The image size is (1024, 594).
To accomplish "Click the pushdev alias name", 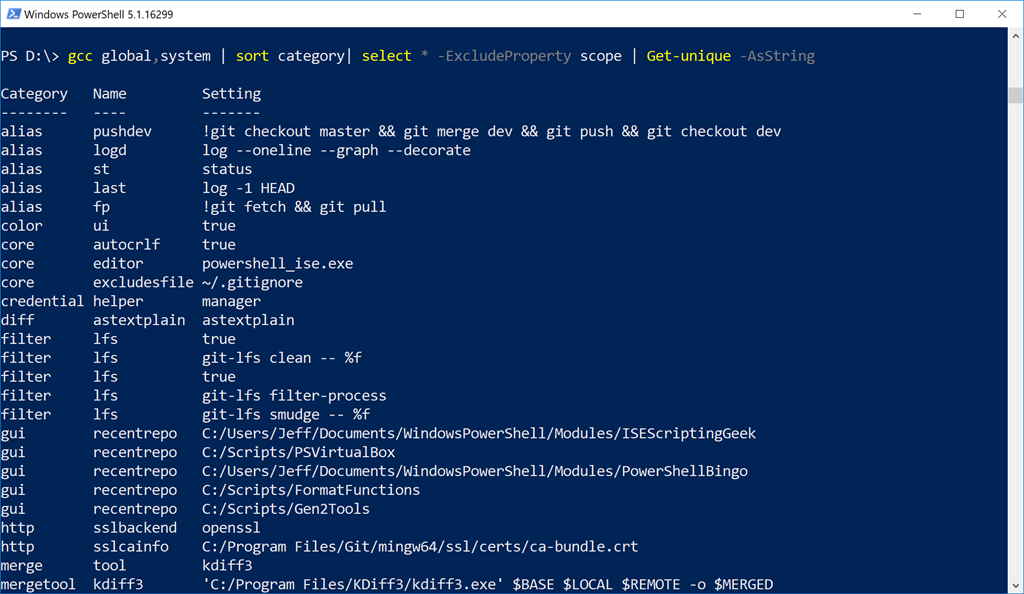I will tap(122, 132).
